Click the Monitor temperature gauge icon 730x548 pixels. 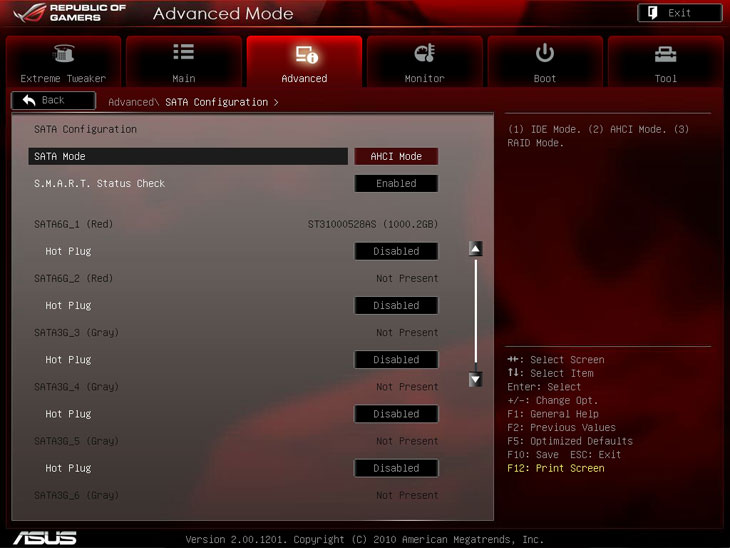(424, 54)
